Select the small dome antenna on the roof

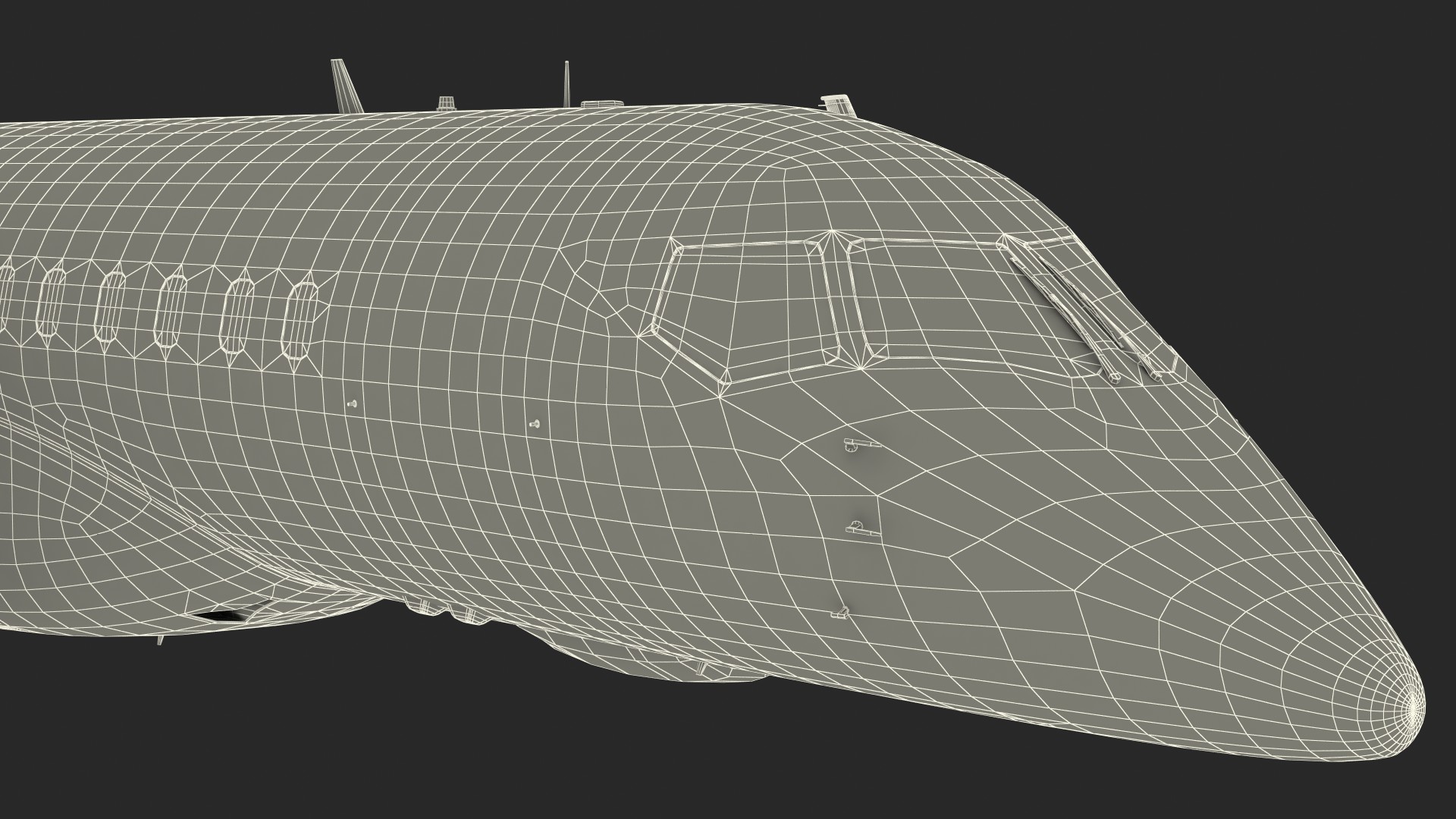point(446,103)
